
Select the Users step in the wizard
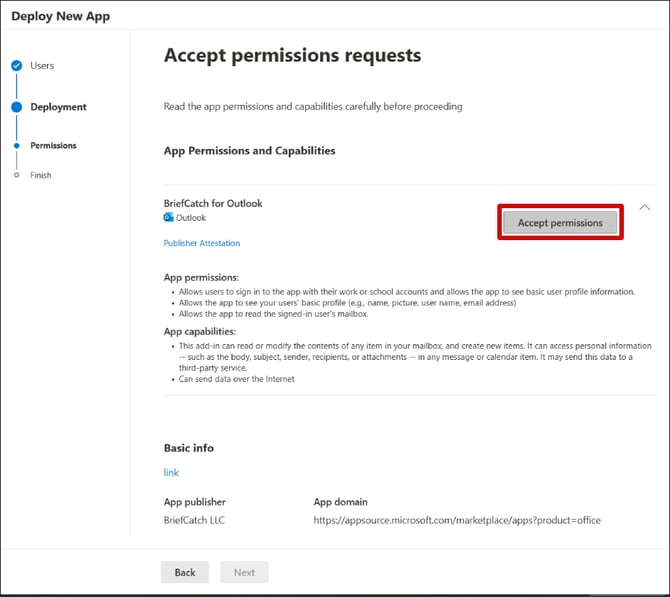pyautogui.click(x=42, y=66)
